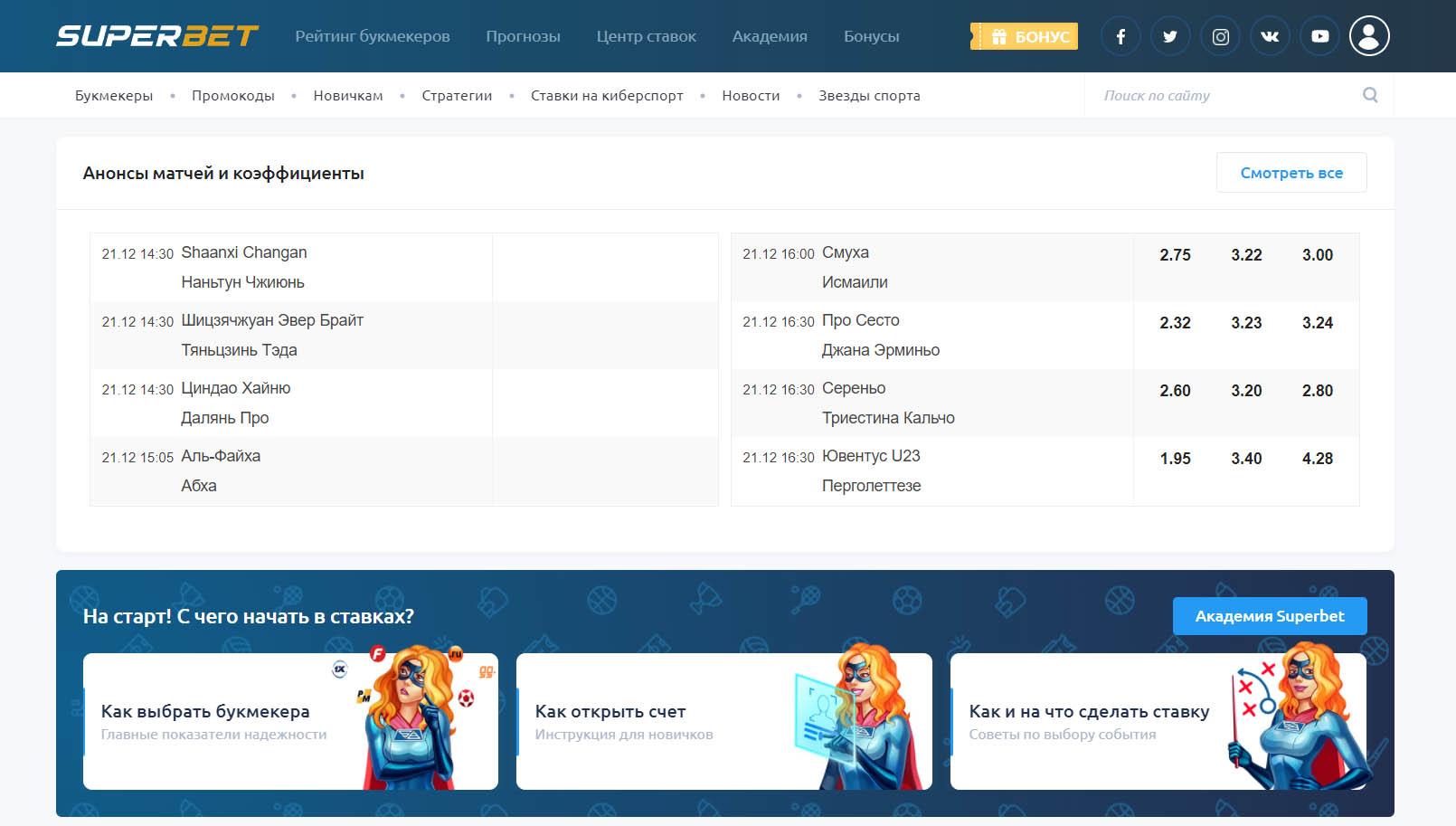
Task: Open Центр ставок menu item
Action: [x=647, y=36]
